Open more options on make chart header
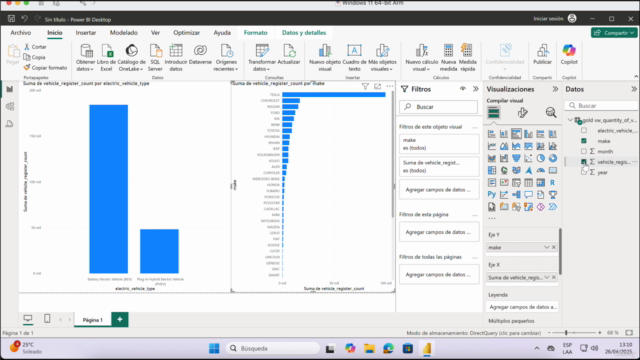Screen dimensions: 640x360 click(x=390, y=87)
